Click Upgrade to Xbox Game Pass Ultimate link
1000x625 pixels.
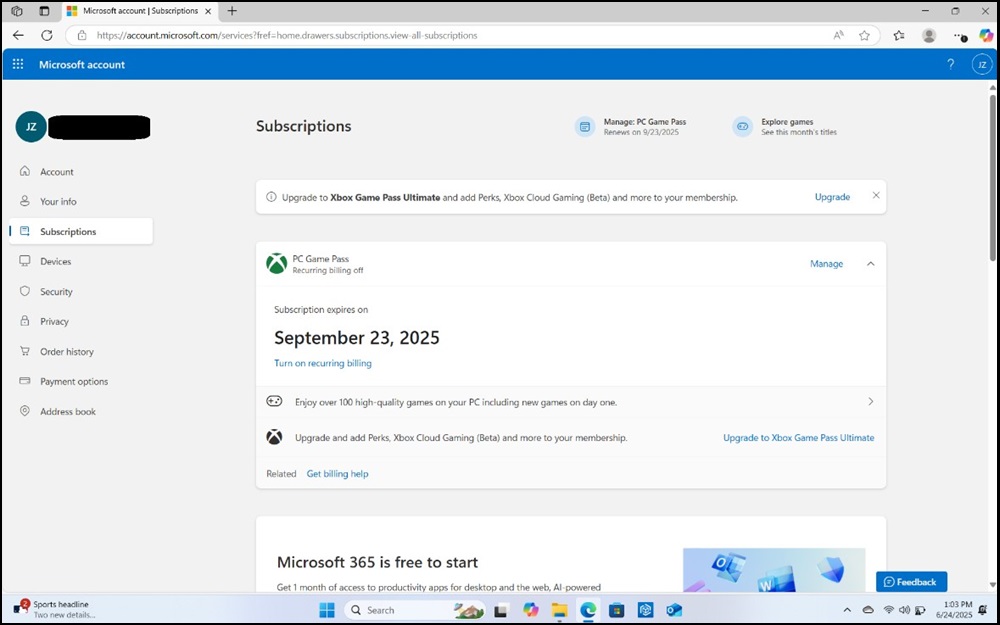[x=798, y=437]
